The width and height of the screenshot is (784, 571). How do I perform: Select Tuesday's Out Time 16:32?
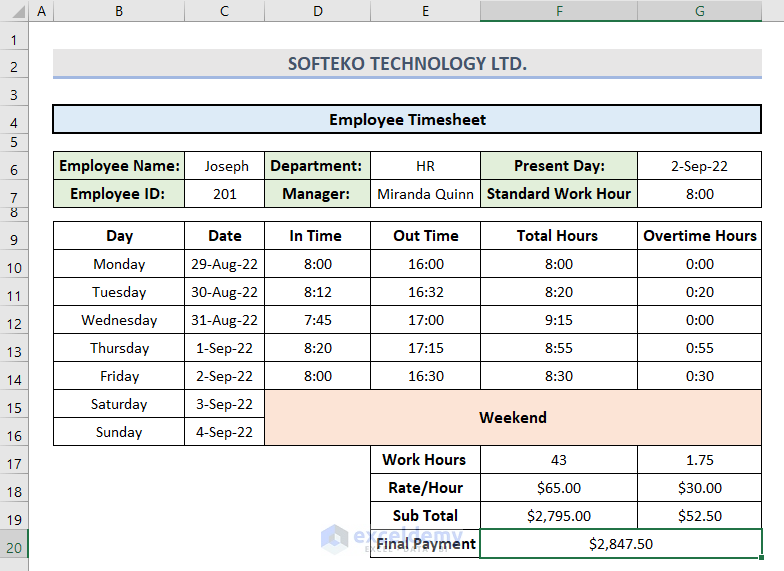tap(426, 292)
